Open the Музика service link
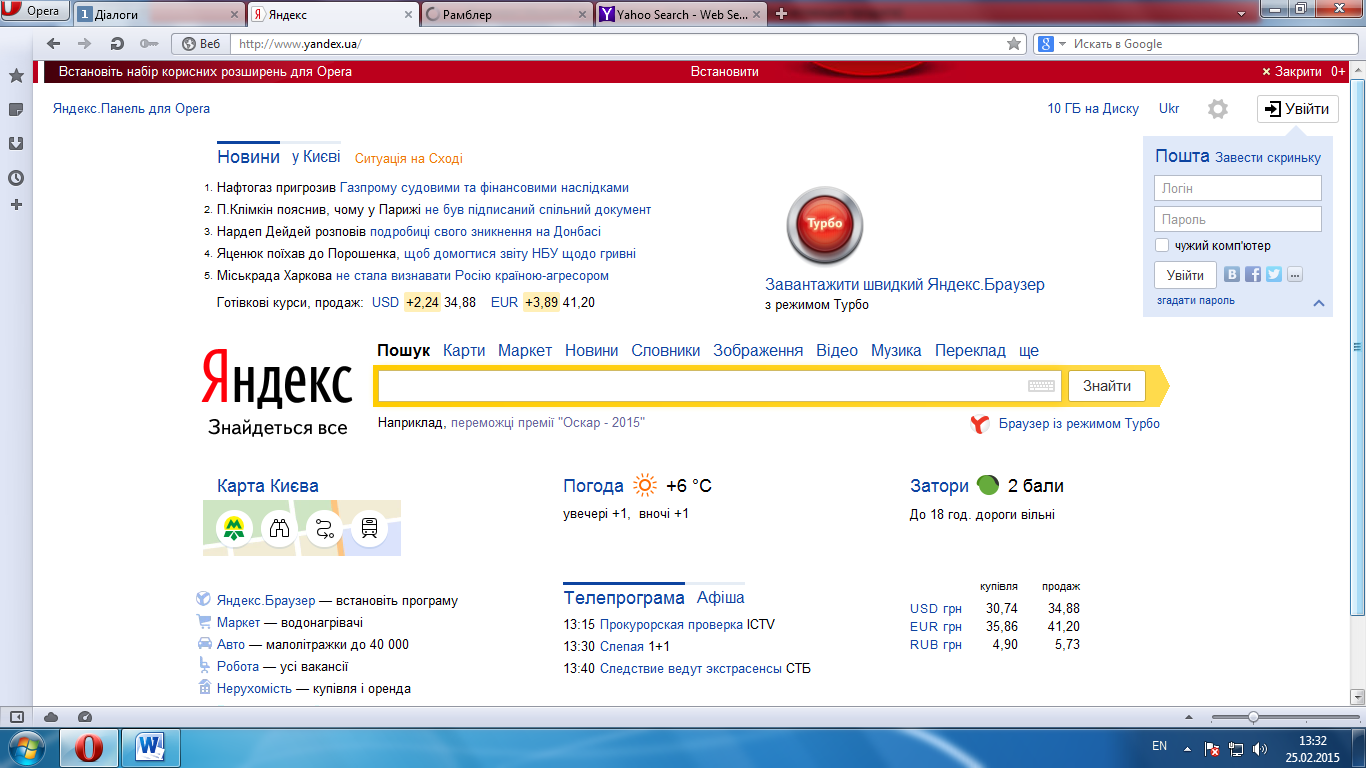 (x=896, y=350)
